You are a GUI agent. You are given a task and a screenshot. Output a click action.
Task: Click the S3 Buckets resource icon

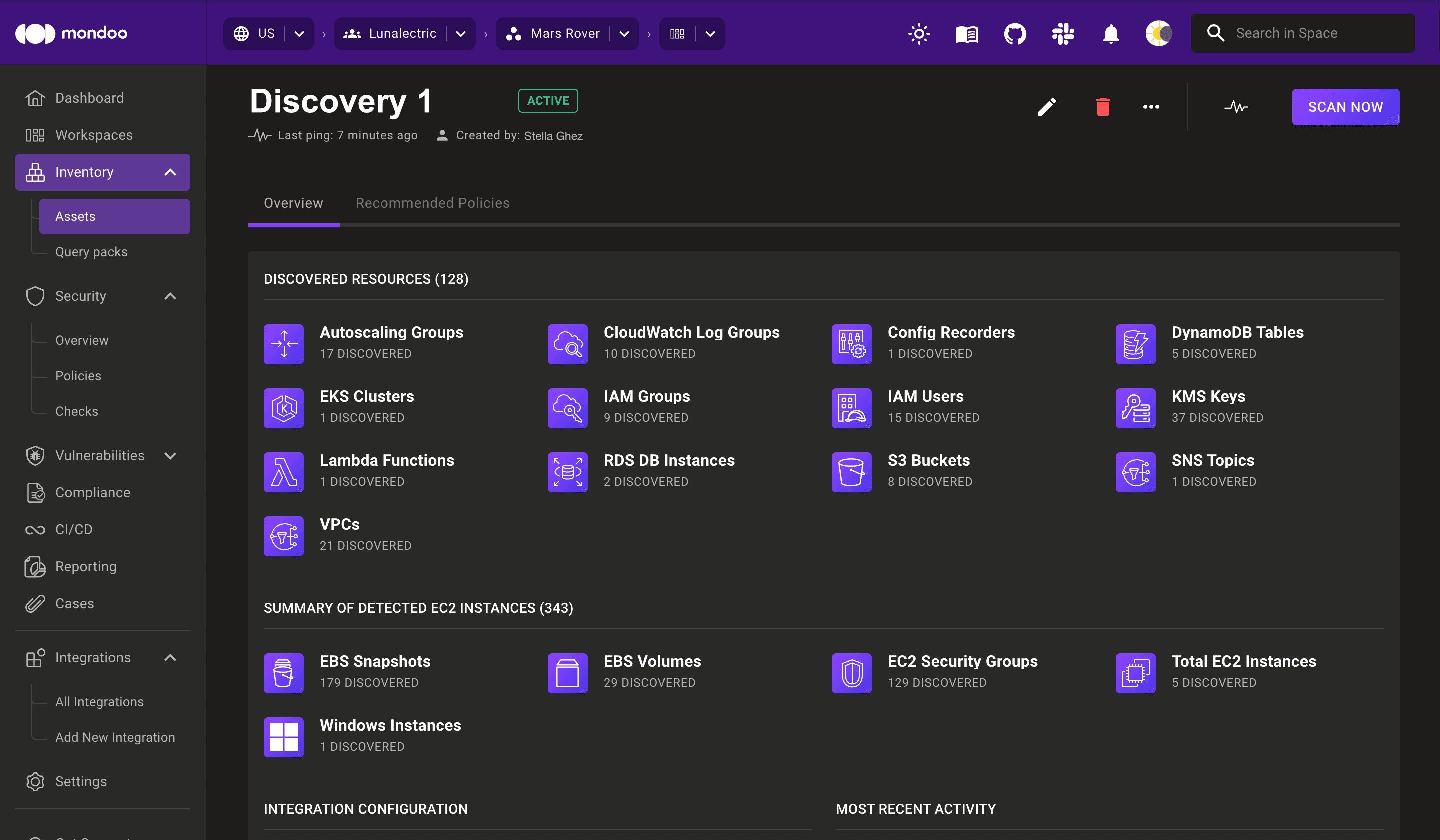[851, 472]
